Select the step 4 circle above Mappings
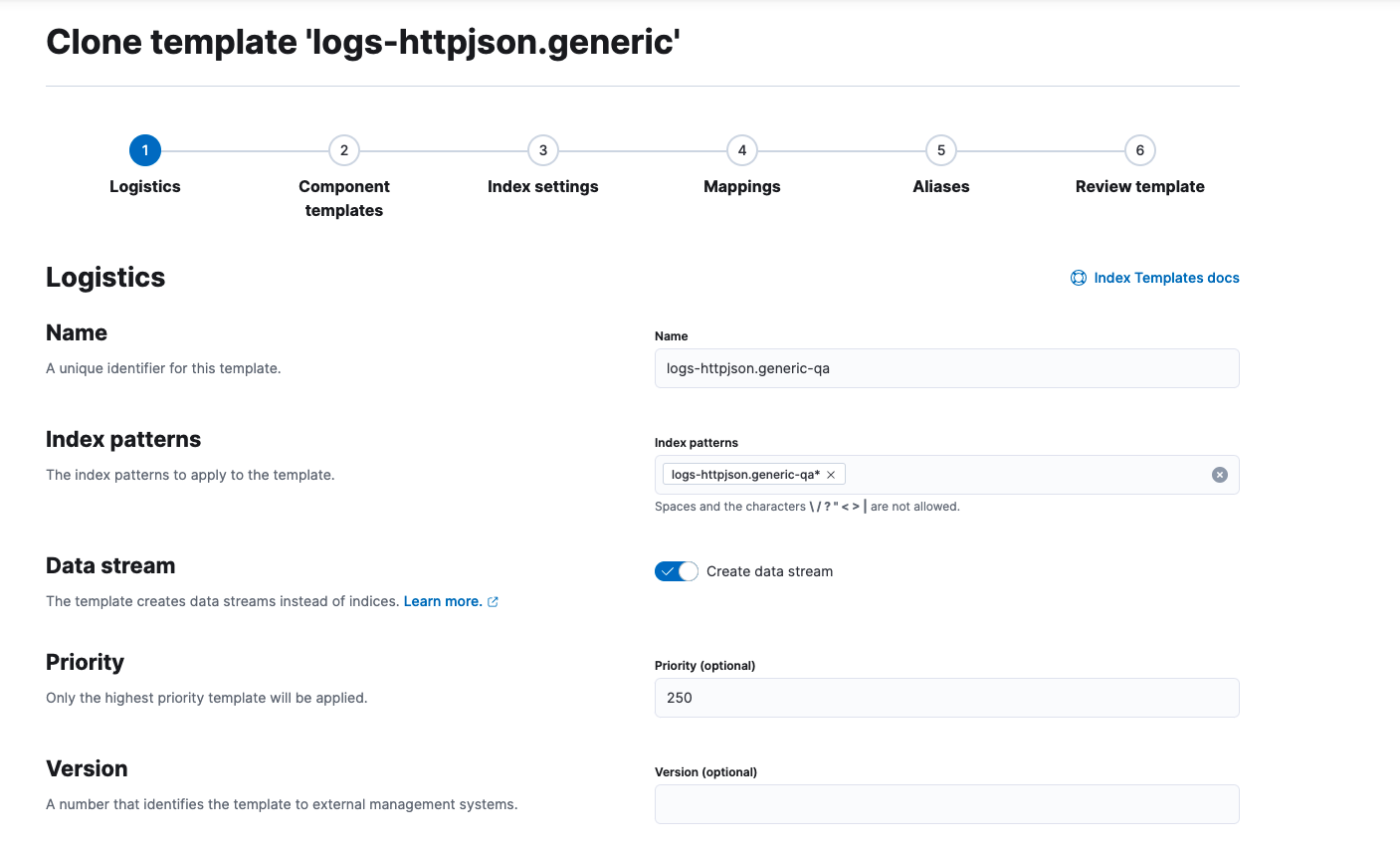 pyautogui.click(x=741, y=150)
